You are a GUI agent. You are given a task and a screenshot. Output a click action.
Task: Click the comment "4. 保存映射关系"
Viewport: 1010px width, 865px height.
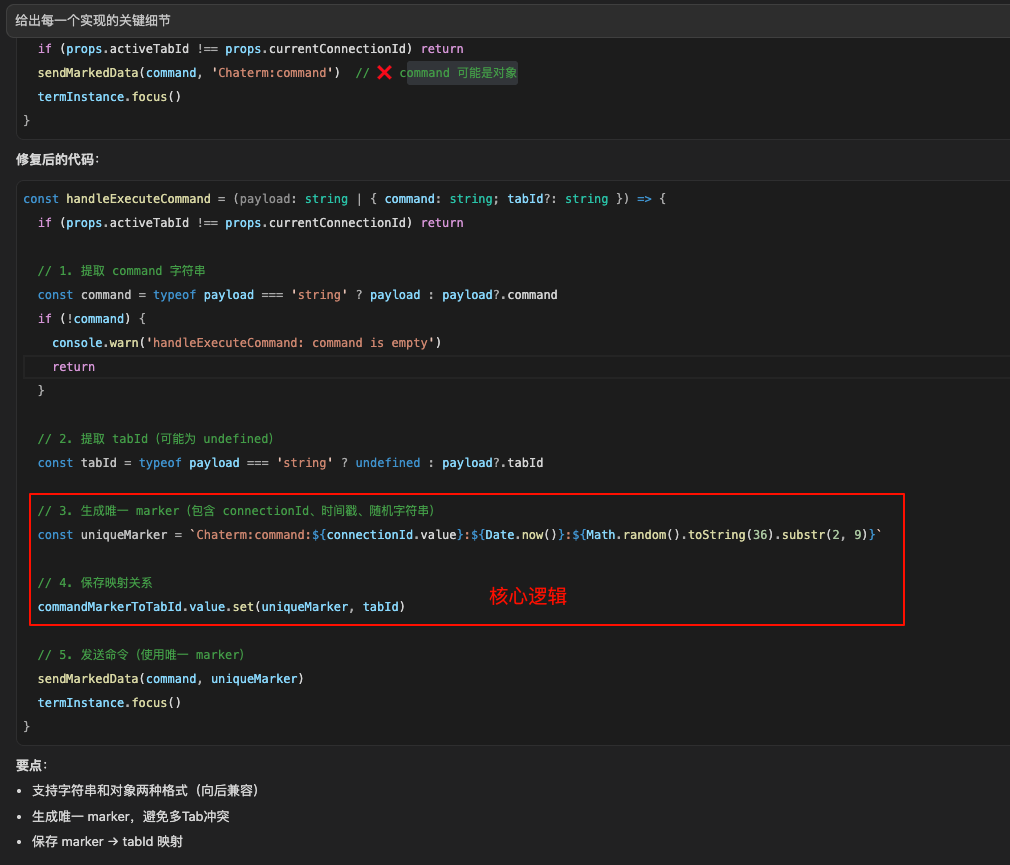[x=95, y=583]
